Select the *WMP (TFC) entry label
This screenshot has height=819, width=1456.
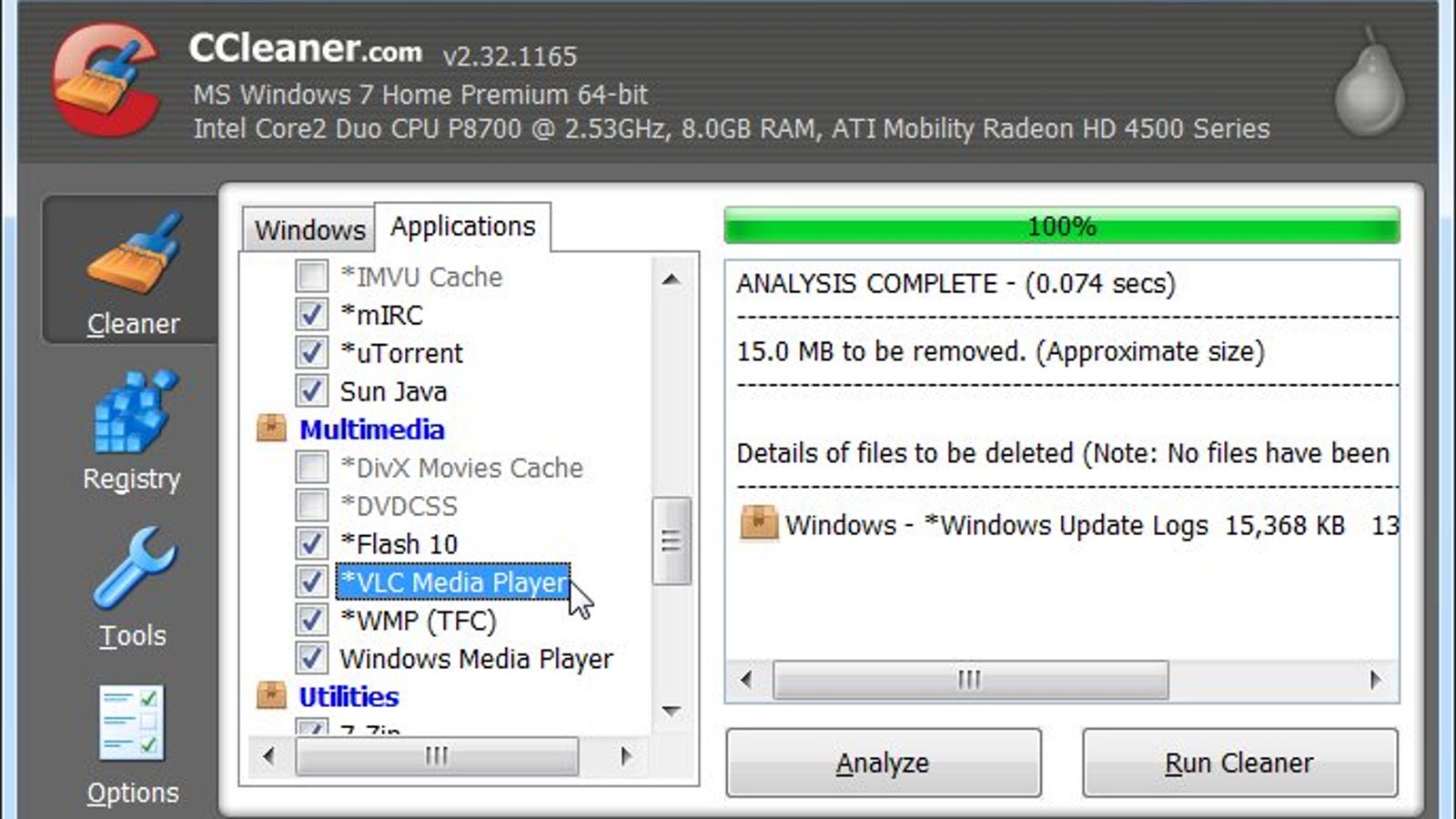pyautogui.click(x=418, y=621)
